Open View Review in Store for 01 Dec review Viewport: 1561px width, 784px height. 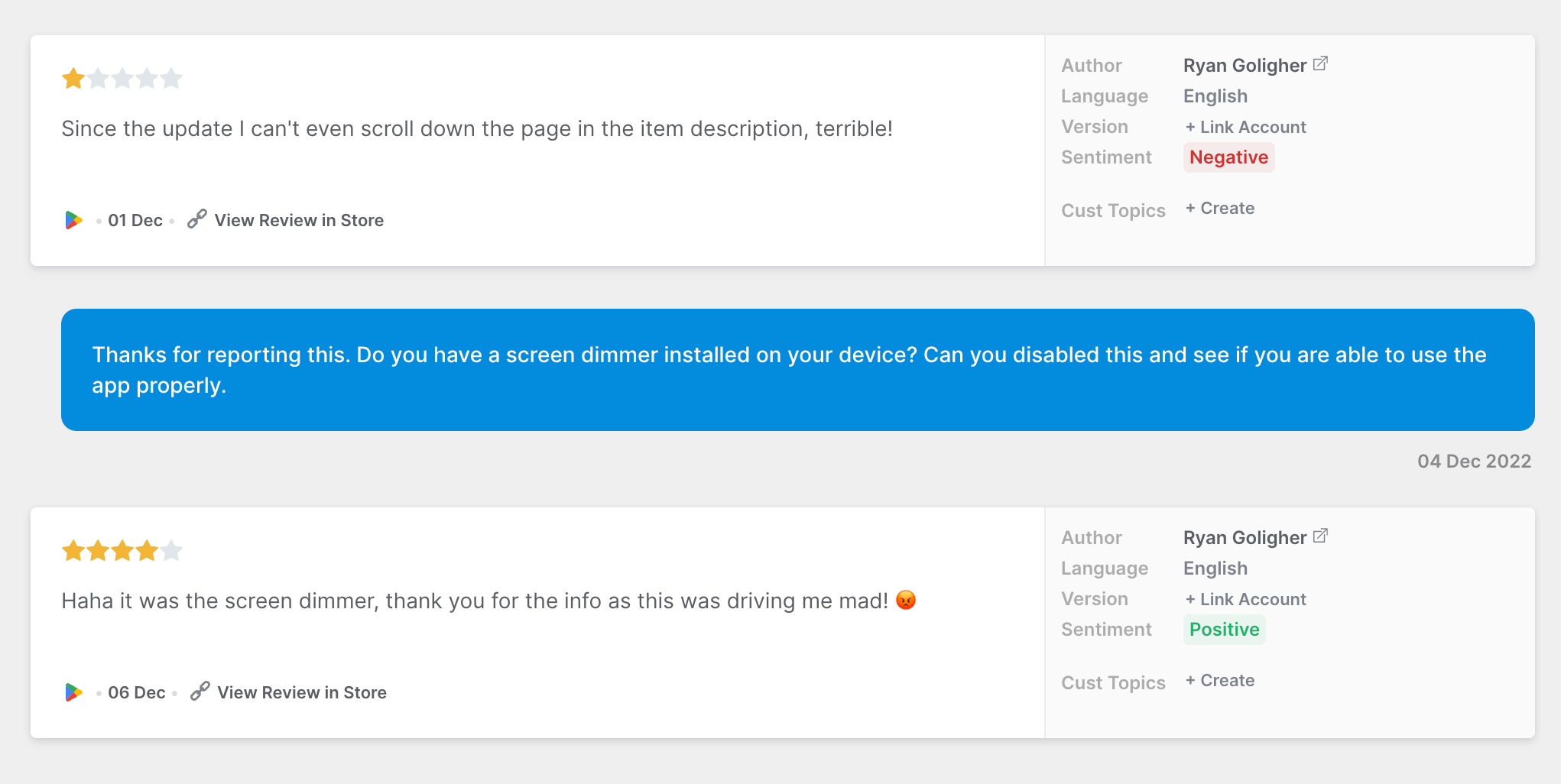pyautogui.click(x=299, y=220)
